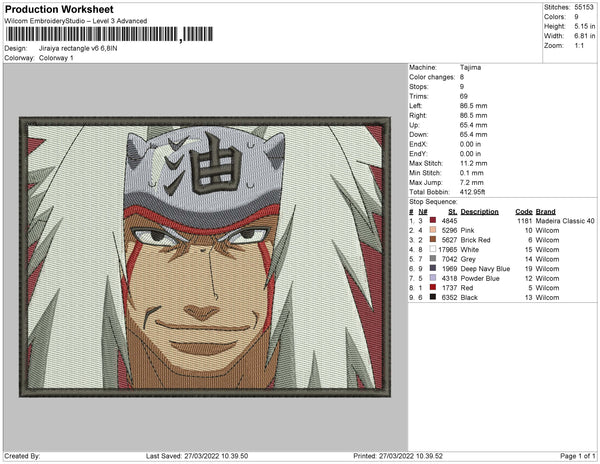Click the Total Bobbin value 412.95ft

[472, 192]
